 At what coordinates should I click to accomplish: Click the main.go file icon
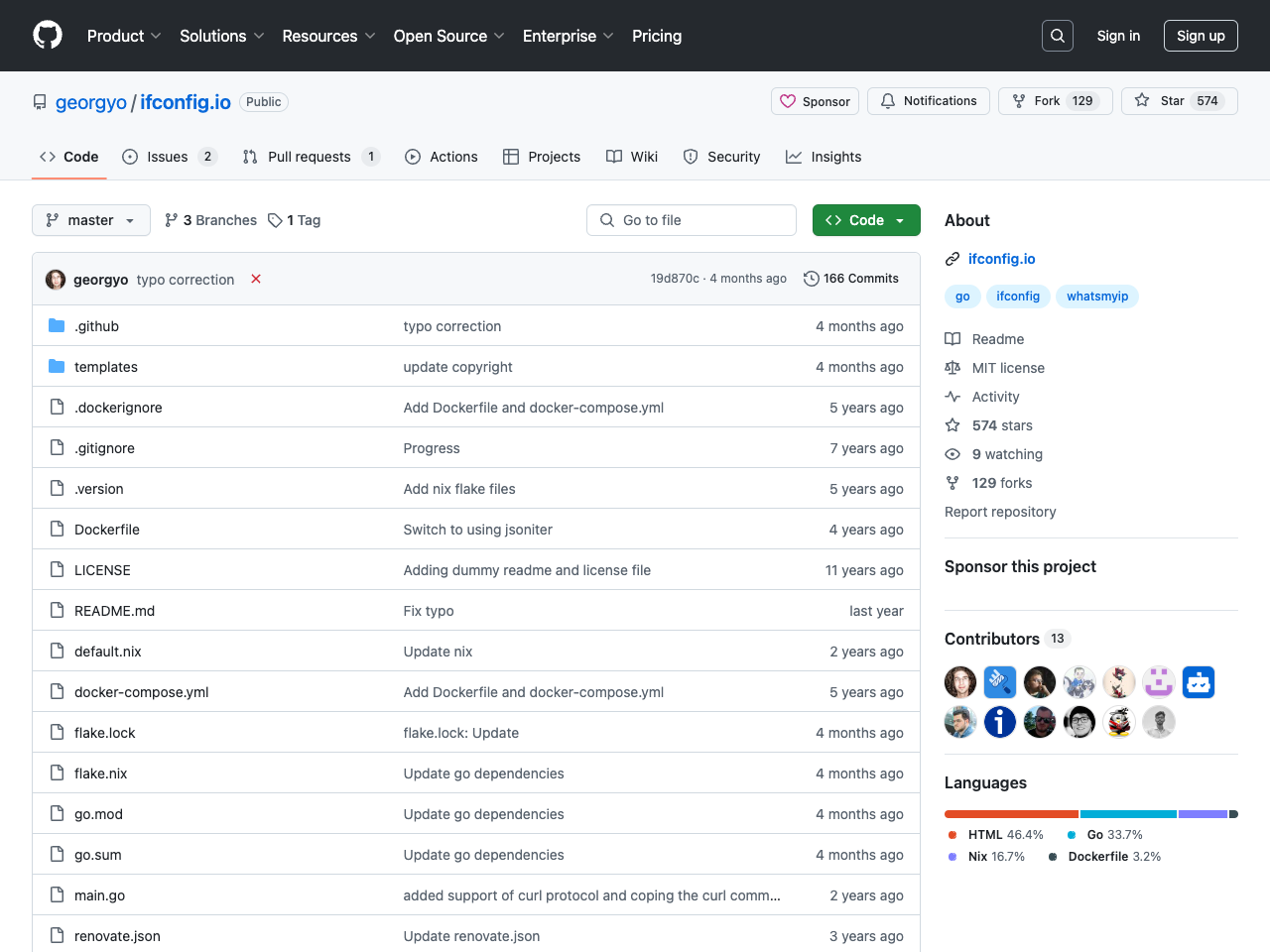(57, 894)
